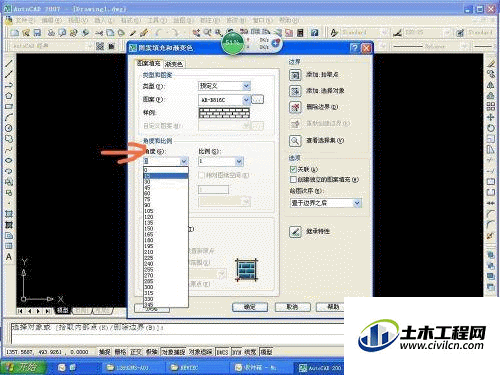Open the Help (帮助) menu
Screen dimensions: 500x375
(289, 21)
